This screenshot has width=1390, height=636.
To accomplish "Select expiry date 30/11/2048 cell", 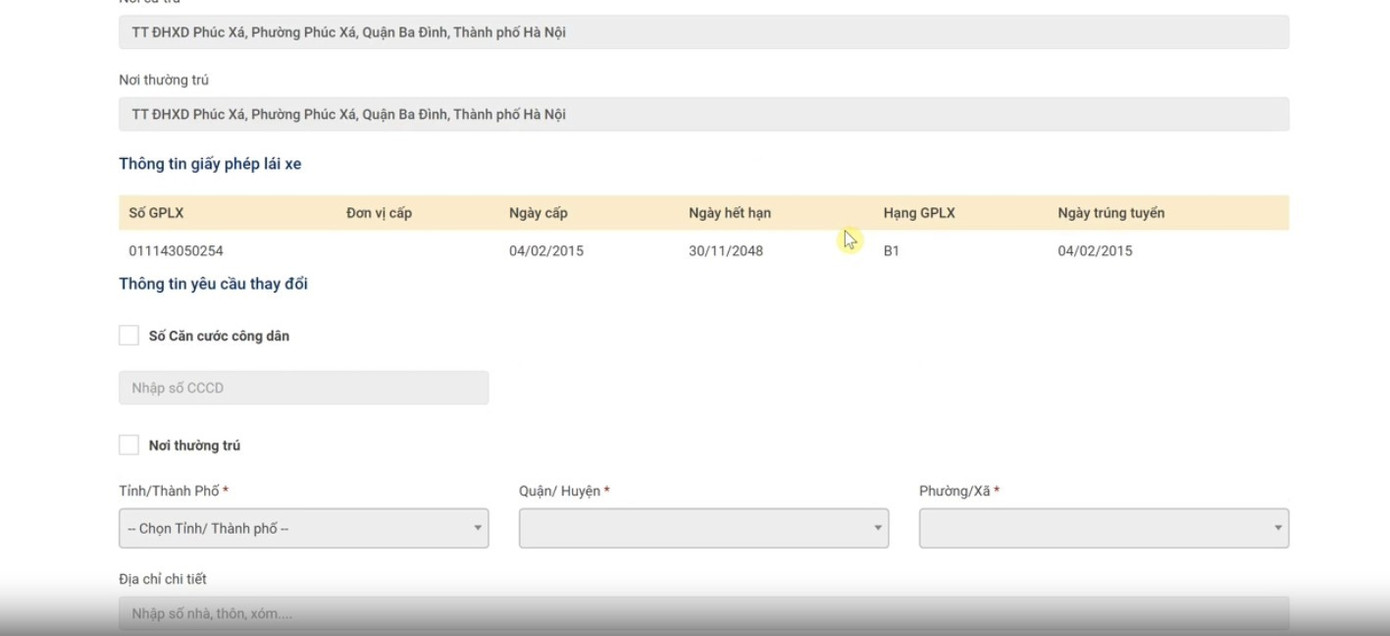I will click(725, 251).
